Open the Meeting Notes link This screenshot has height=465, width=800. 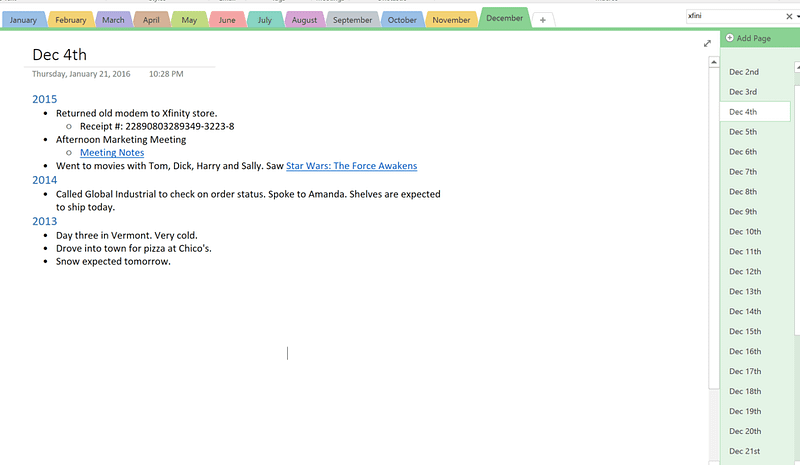(112, 153)
